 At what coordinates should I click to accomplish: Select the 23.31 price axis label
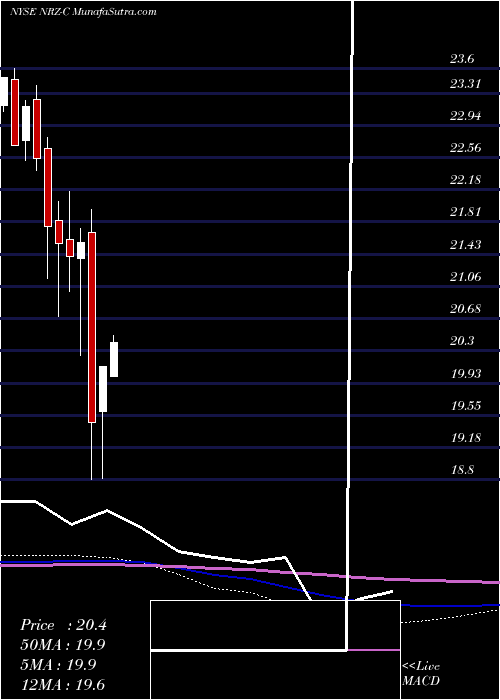click(465, 83)
